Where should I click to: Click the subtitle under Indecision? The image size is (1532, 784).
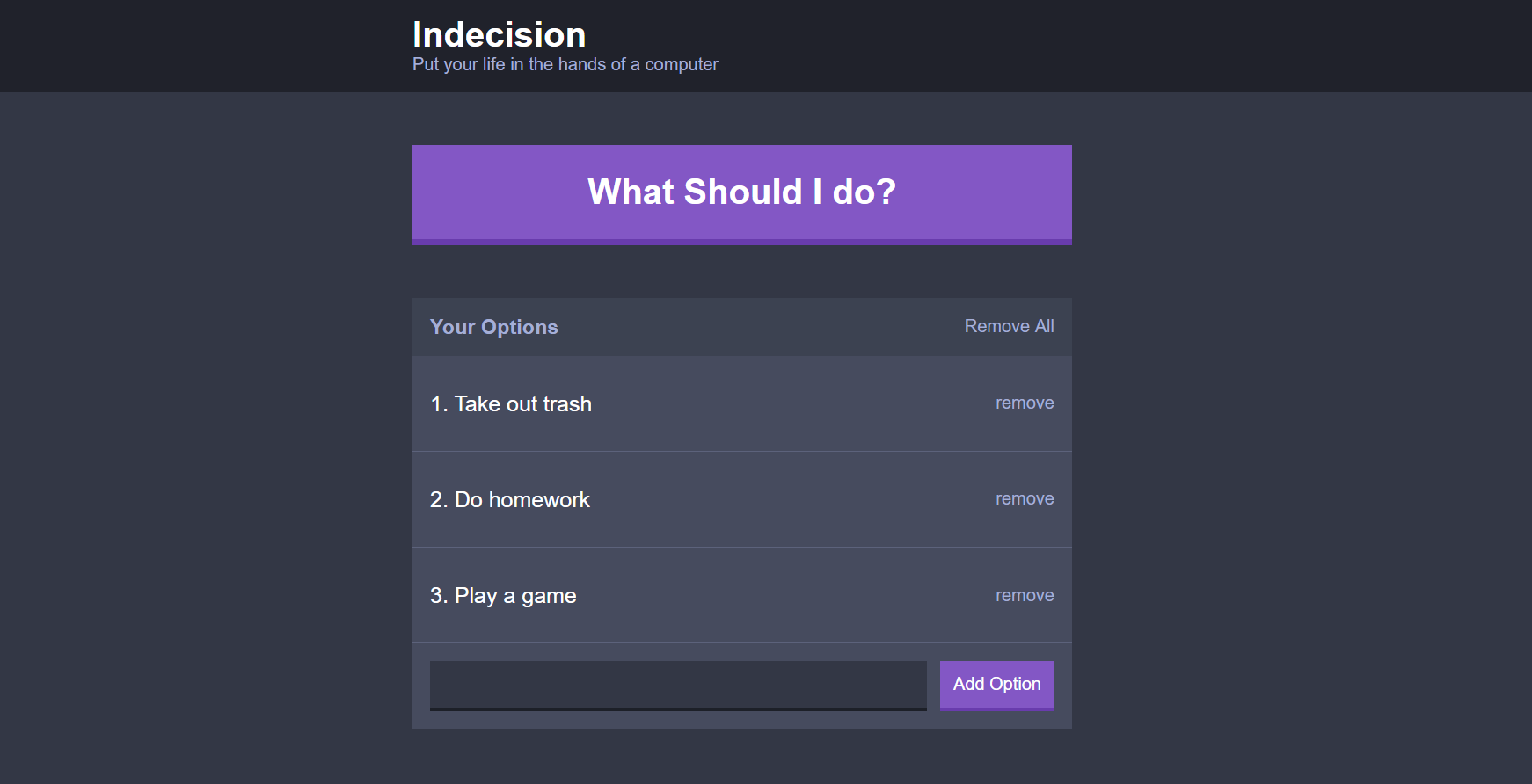click(565, 64)
